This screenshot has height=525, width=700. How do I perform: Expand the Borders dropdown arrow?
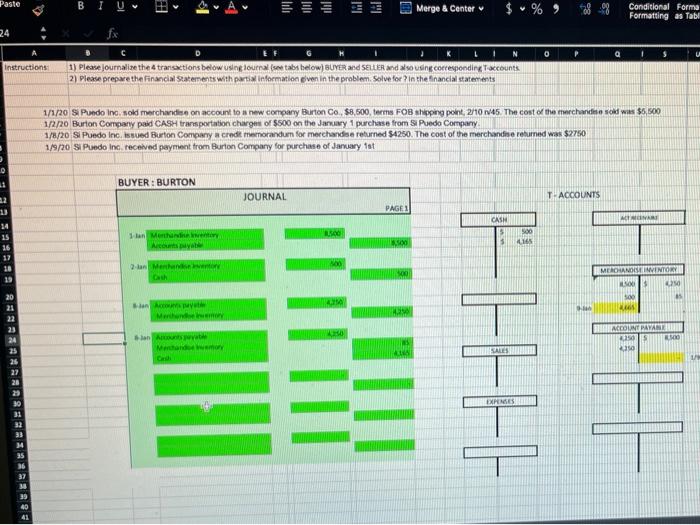pos(176,7)
